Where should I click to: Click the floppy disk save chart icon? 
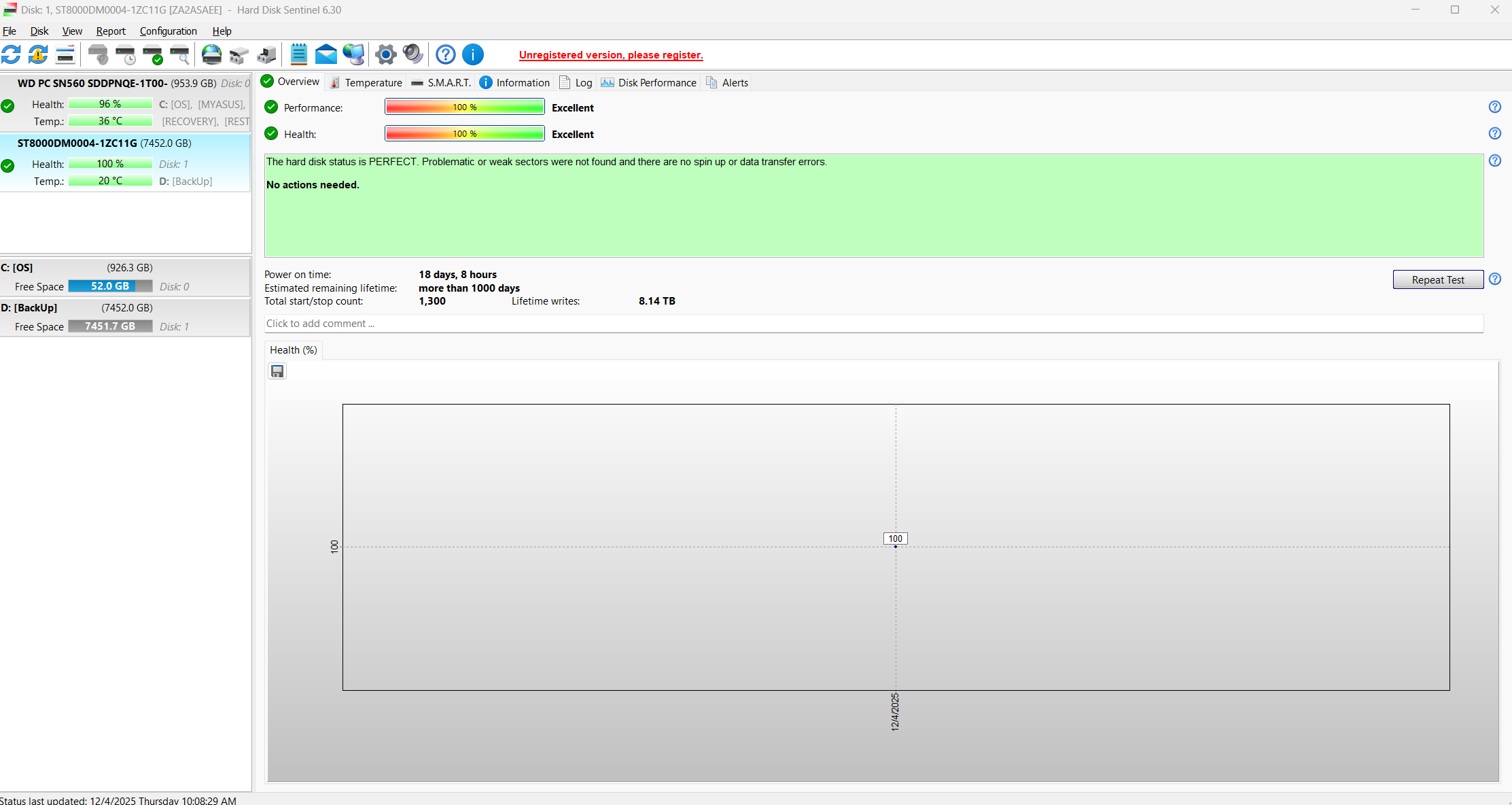(x=277, y=371)
